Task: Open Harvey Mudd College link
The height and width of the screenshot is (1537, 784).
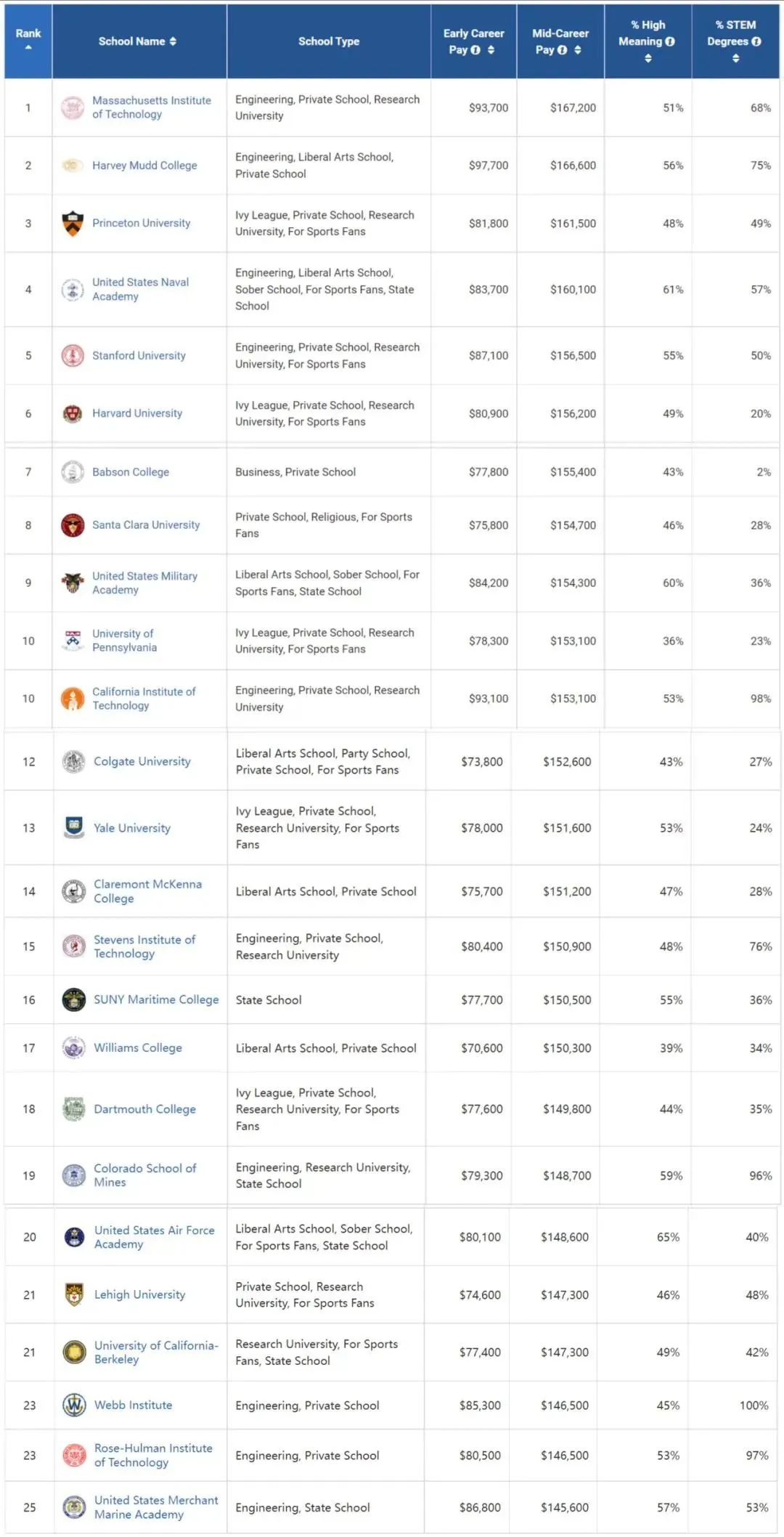Action: coord(144,165)
